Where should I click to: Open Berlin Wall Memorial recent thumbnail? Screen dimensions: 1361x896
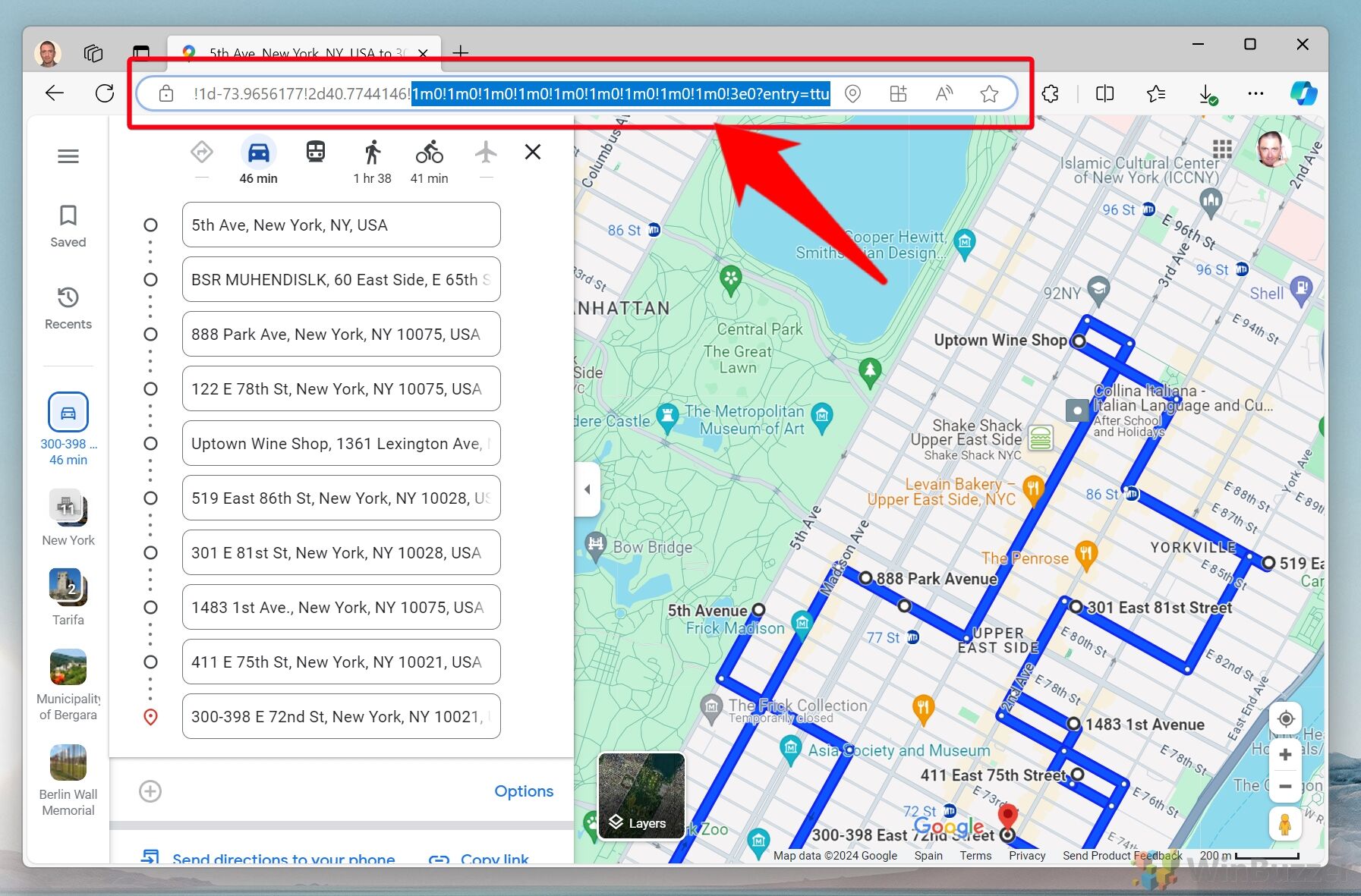click(x=68, y=762)
